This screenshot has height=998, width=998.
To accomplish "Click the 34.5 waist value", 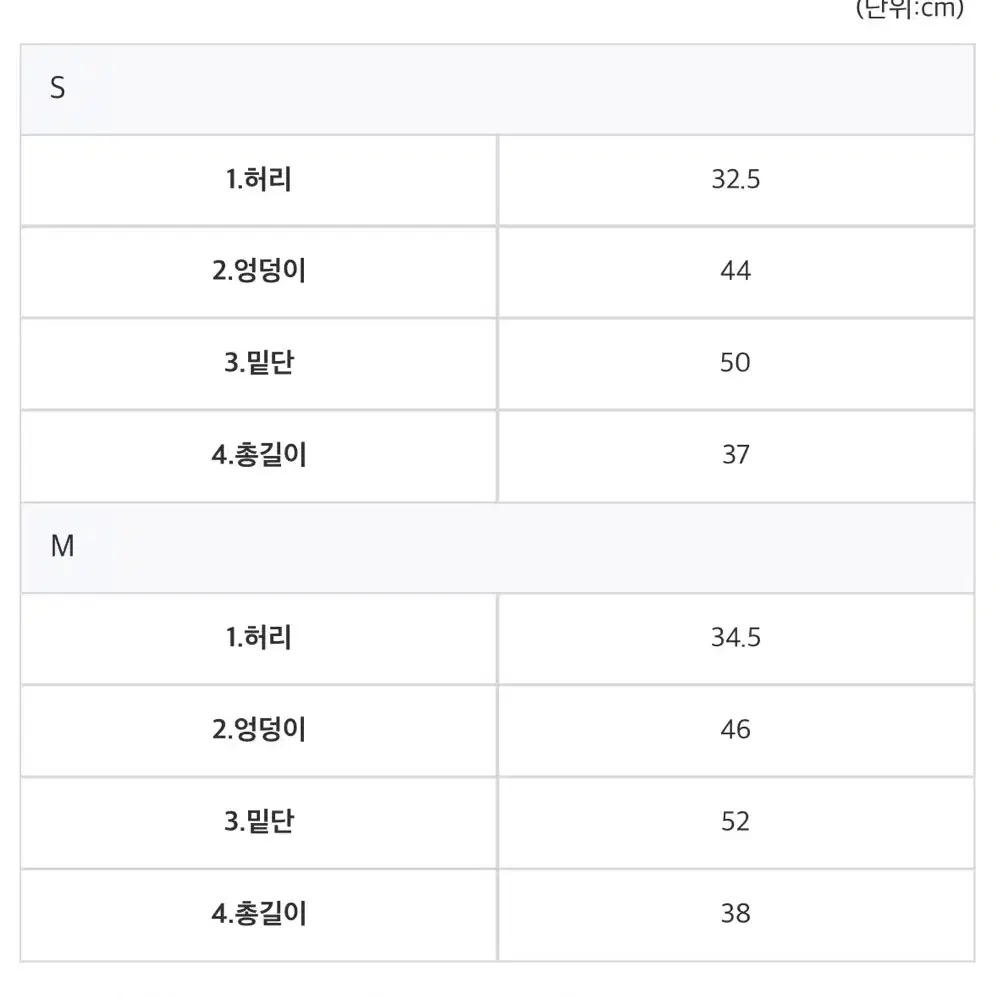I will 736,638.
